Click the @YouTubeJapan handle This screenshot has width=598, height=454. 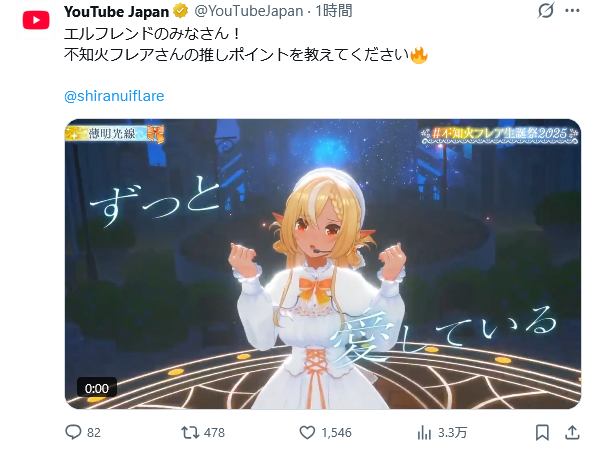pos(249,11)
